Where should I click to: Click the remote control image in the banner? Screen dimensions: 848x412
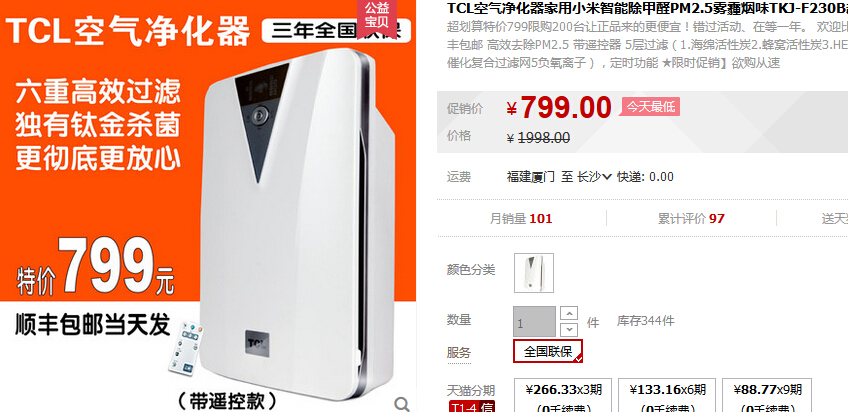(x=186, y=348)
